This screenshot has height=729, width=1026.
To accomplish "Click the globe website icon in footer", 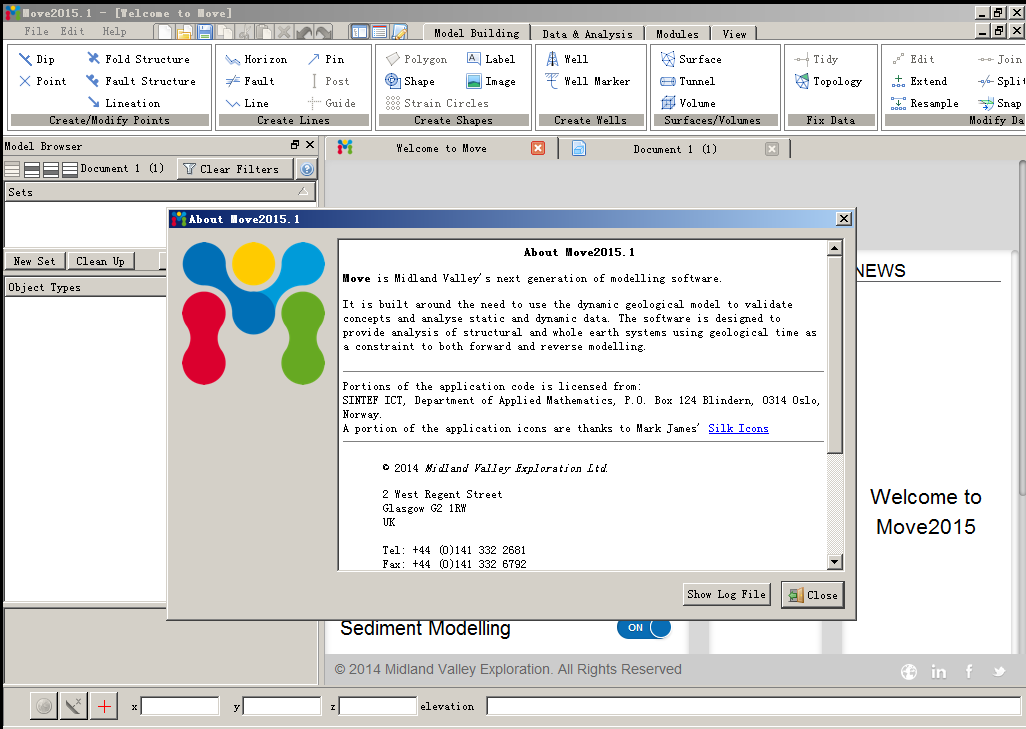I will coord(909,672).
